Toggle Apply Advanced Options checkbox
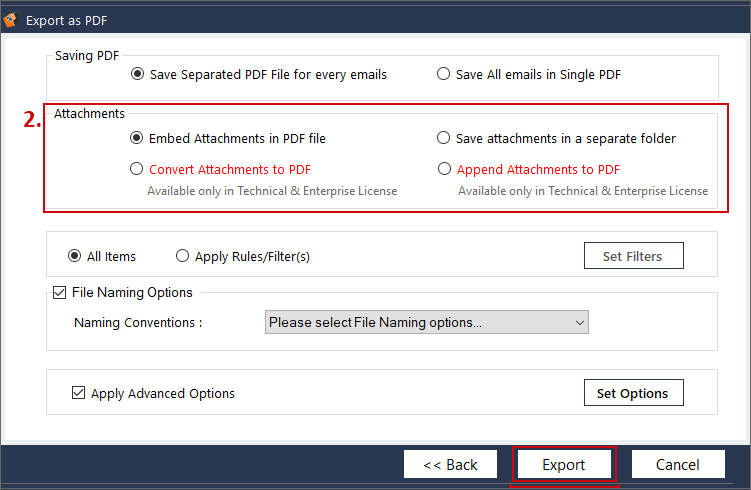This screenshot has height=490, width=751. 79,393
